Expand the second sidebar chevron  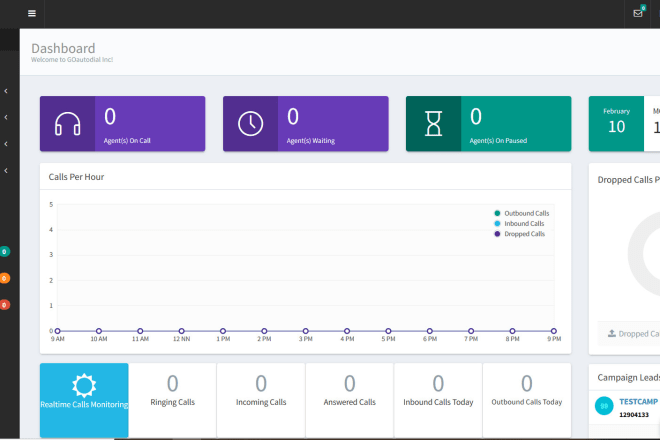pyautogui.click(x=6, y=117)
